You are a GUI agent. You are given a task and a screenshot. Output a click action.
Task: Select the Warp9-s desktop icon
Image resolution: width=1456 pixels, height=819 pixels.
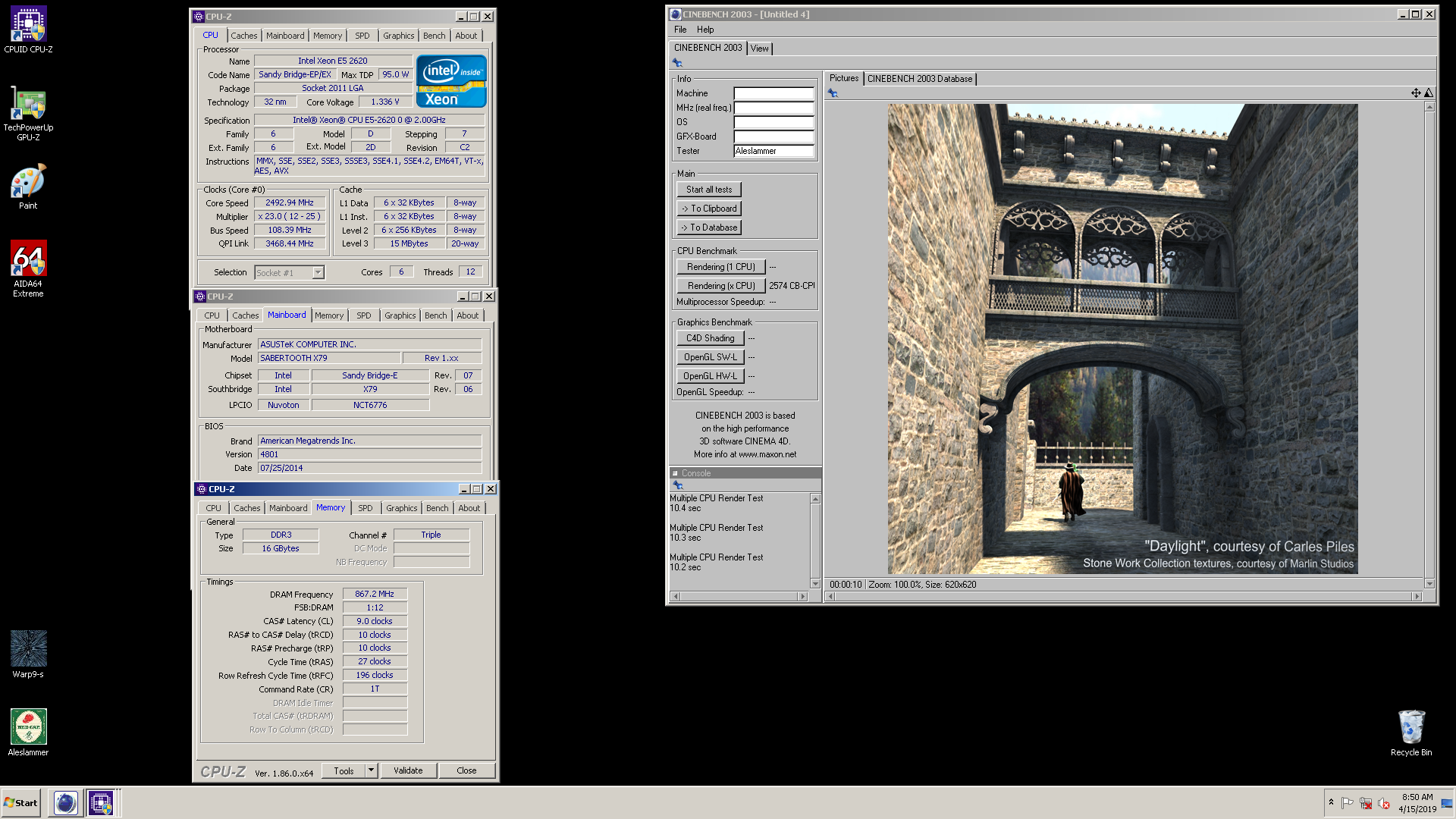point(28,654)
